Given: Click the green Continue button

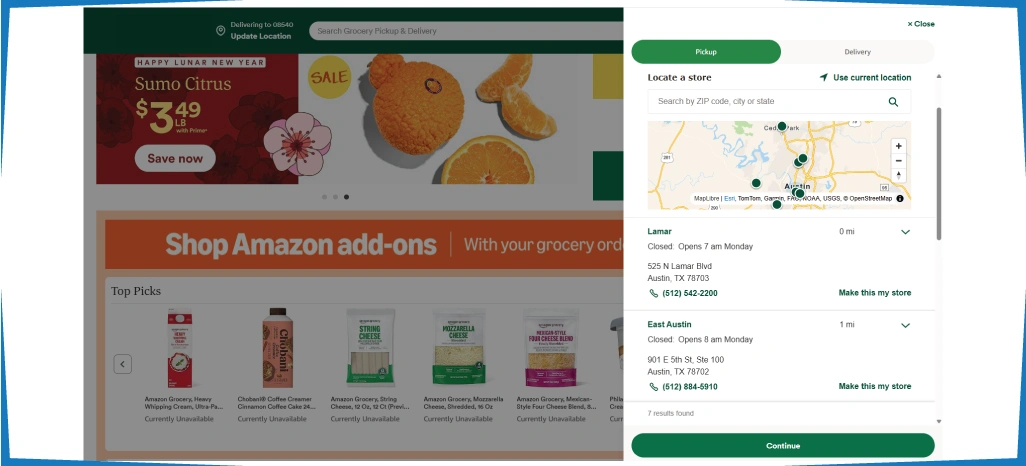Looking at the screenshot, I should pos(783,446).
